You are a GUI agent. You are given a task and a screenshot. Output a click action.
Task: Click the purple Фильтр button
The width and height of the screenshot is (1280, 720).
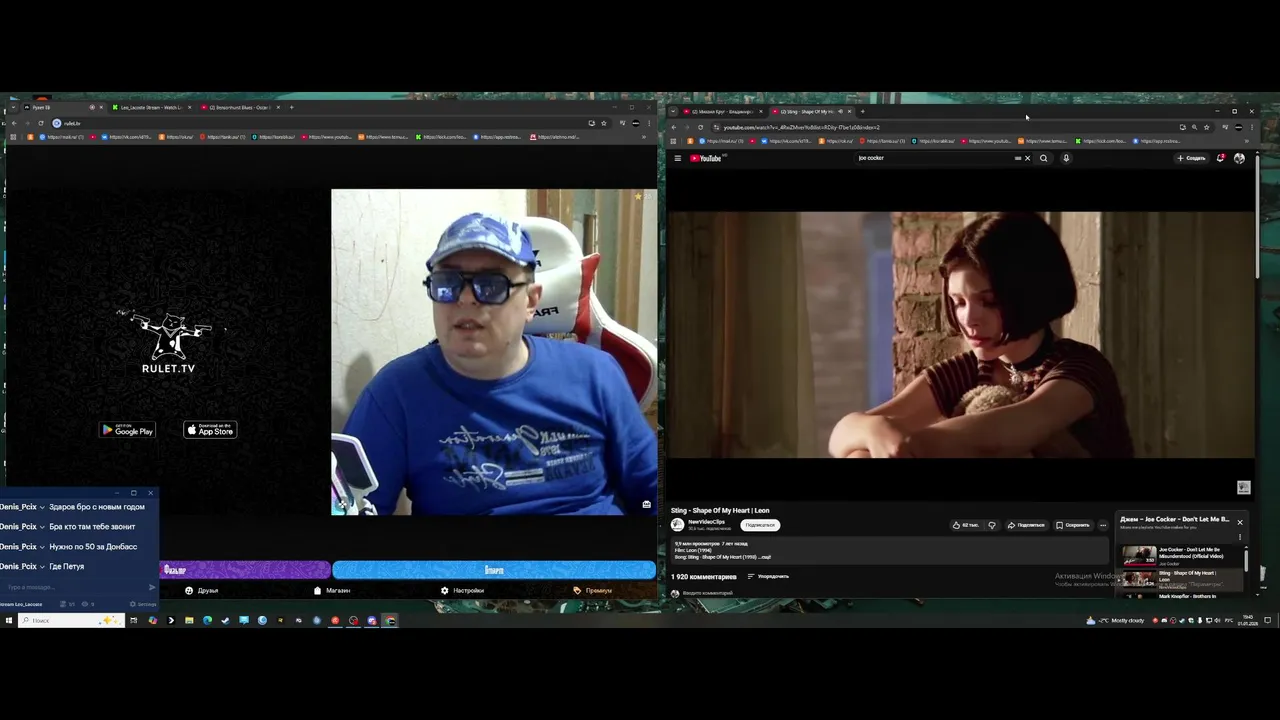(x=245, y=570)
